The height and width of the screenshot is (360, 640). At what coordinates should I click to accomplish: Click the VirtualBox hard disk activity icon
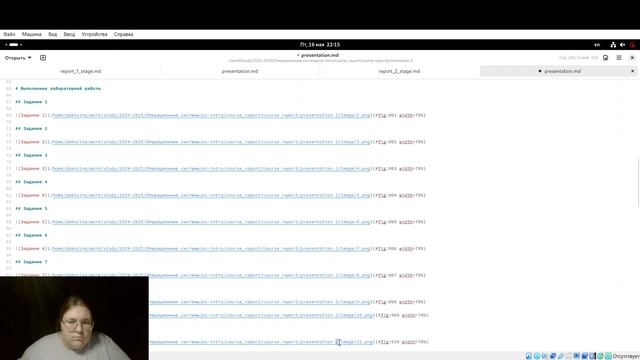pos(529,356)
